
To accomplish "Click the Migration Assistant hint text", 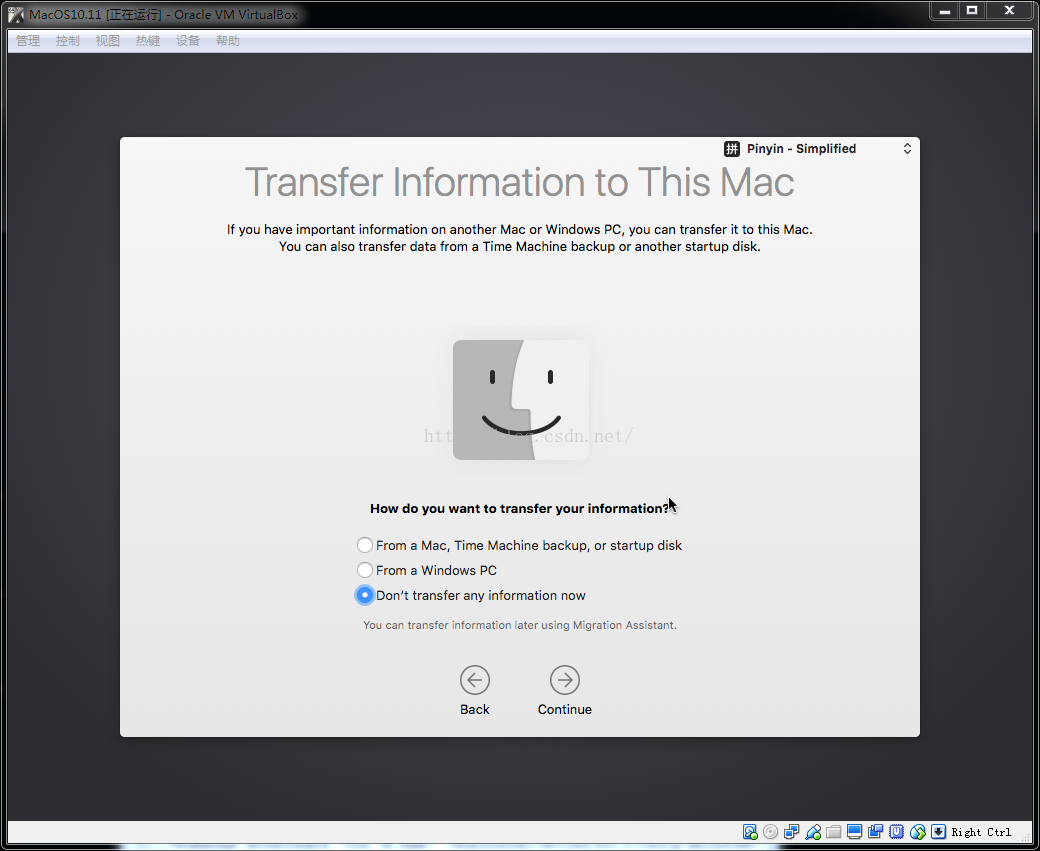I will (519, 625).
